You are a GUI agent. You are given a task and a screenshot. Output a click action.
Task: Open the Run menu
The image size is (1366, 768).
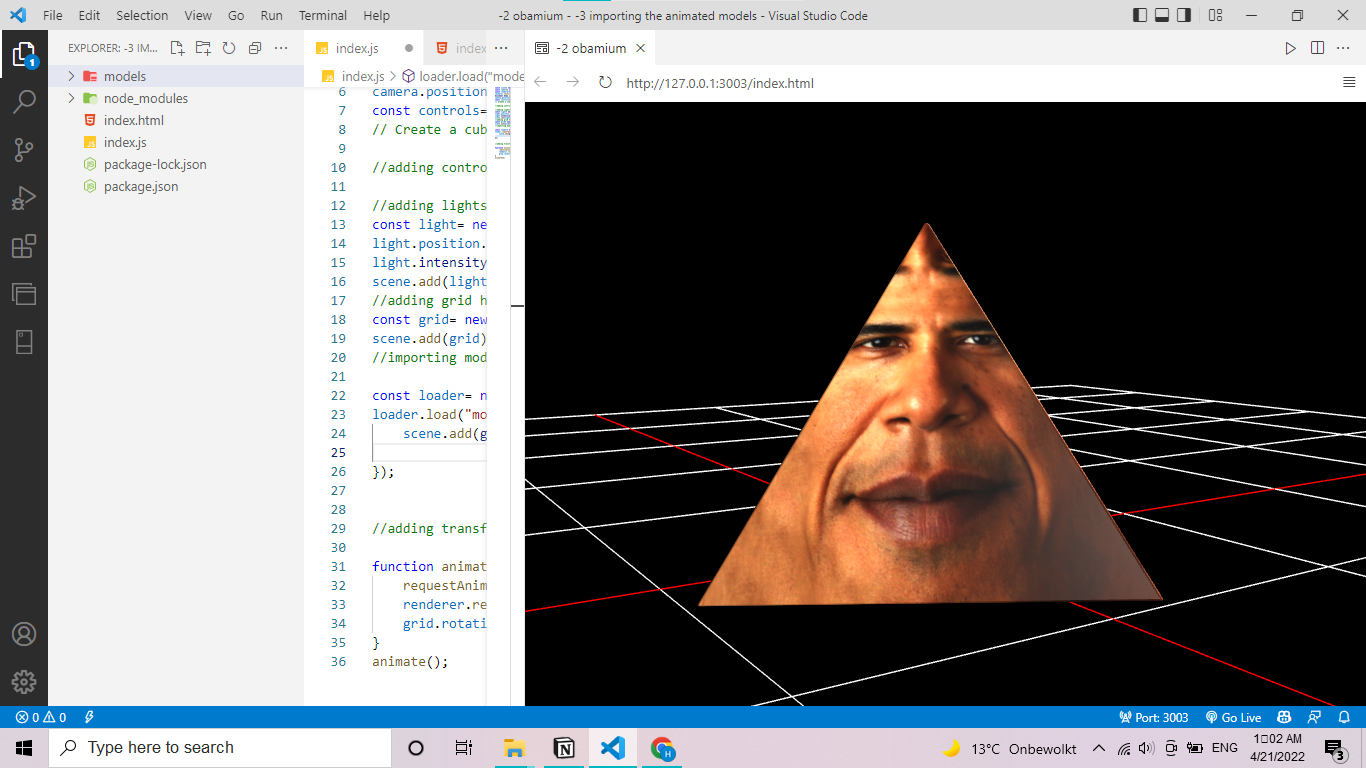pyautogui.click(x=271, y=15)
